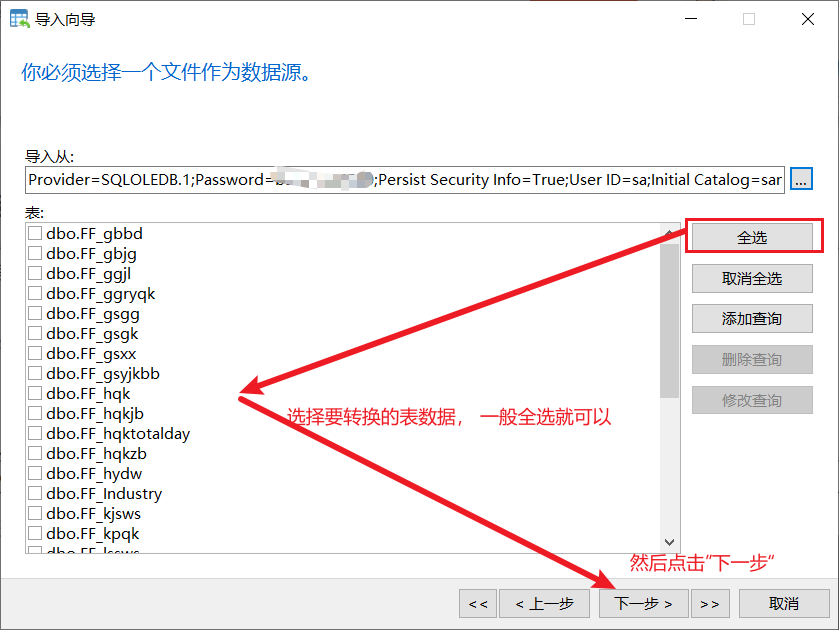Viewport: 839px width, 630px height.
Task: Jump to first step with << button
Action: pyautogui.click(x=478, y=604)
